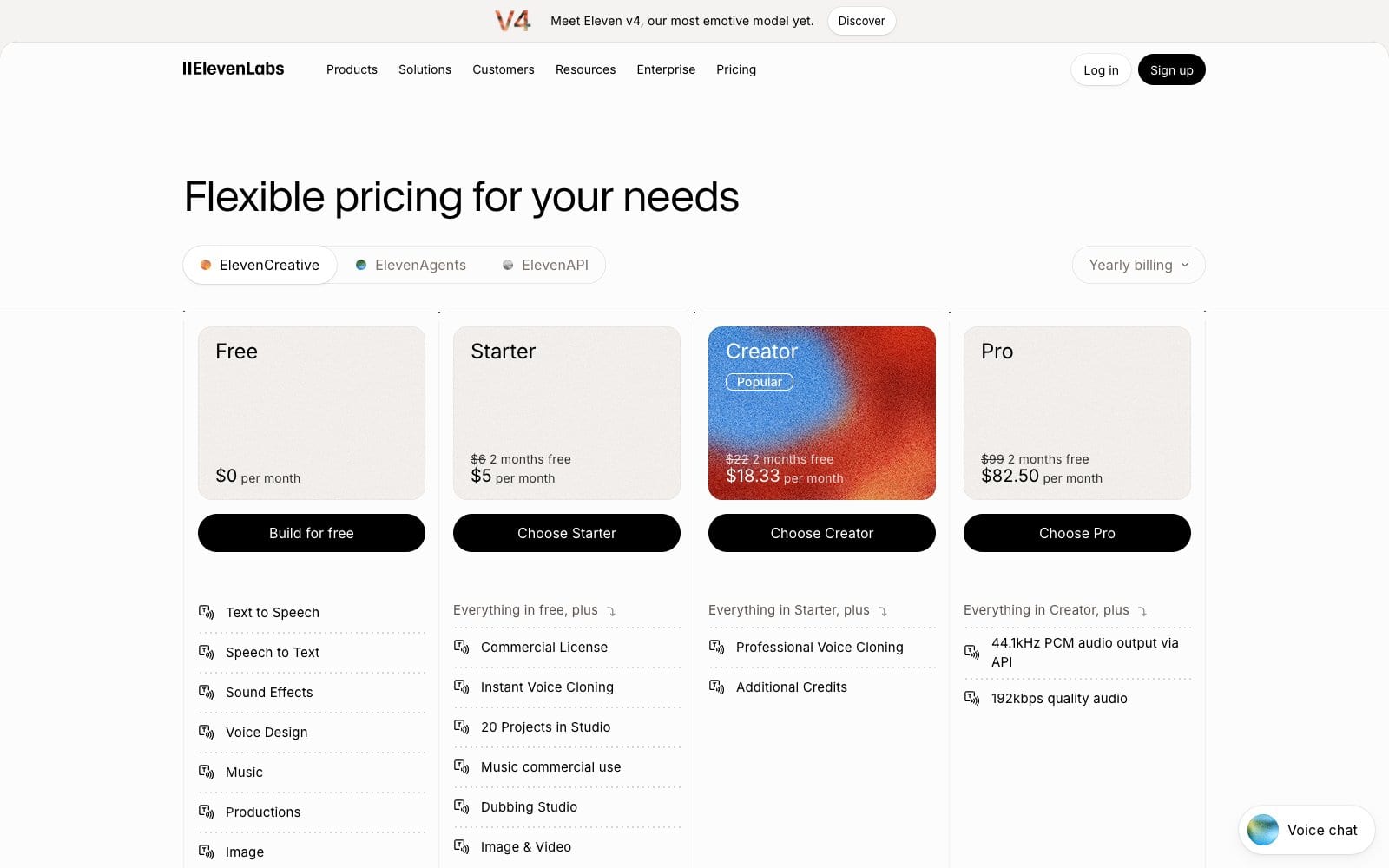The height and width of the screenshot is (868, 1389).
Task: Open the Enterprise nav link
Action: (666, 69)
